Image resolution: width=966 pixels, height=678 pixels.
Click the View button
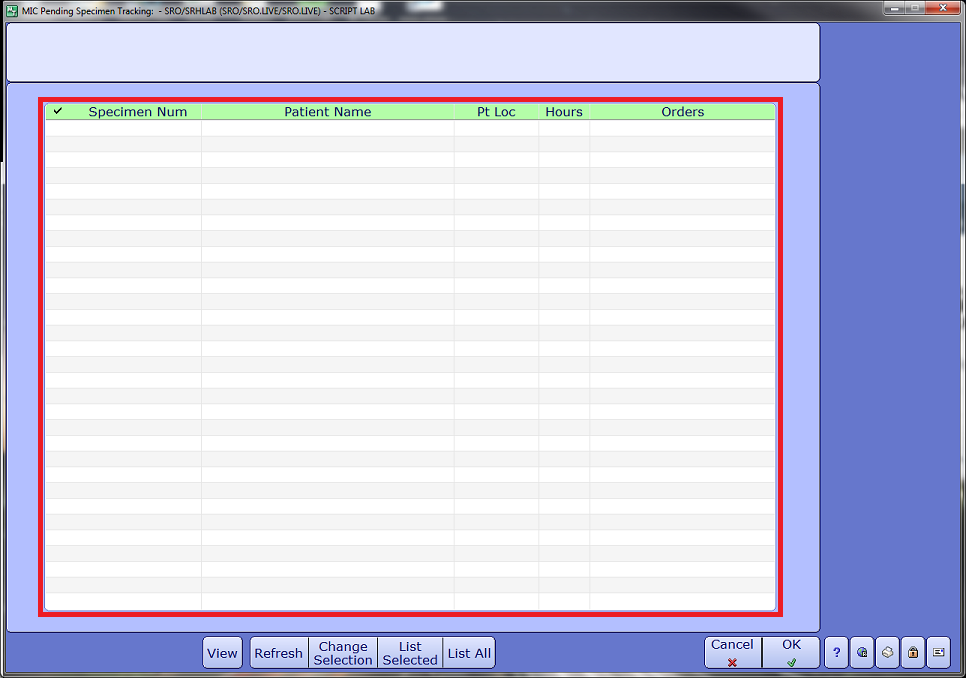[222, 653]
